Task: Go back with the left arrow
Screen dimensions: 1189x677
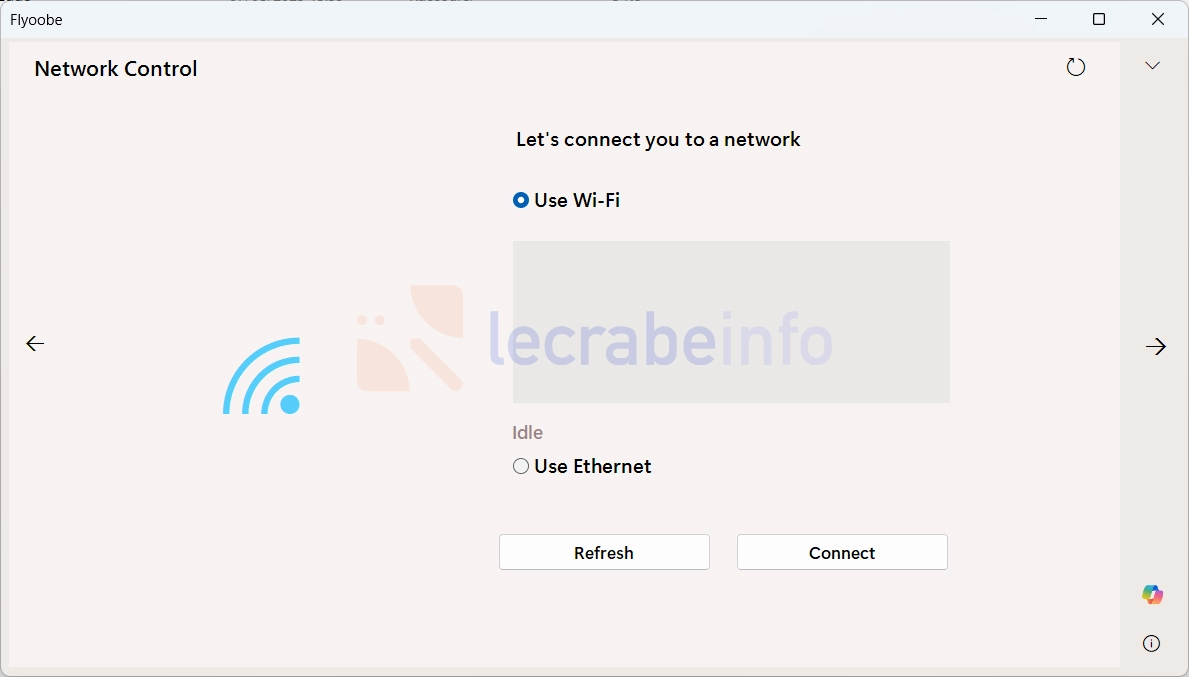Action: point(35,343)
